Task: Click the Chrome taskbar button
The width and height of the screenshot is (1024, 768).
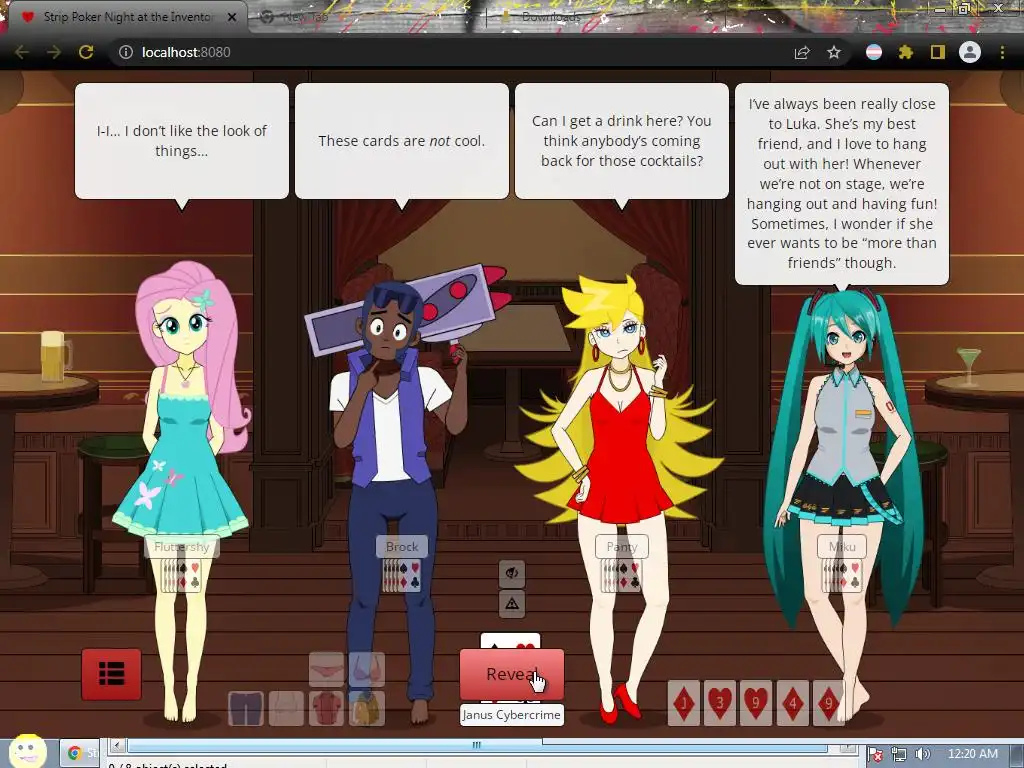Action: click(x=82, y=753)
